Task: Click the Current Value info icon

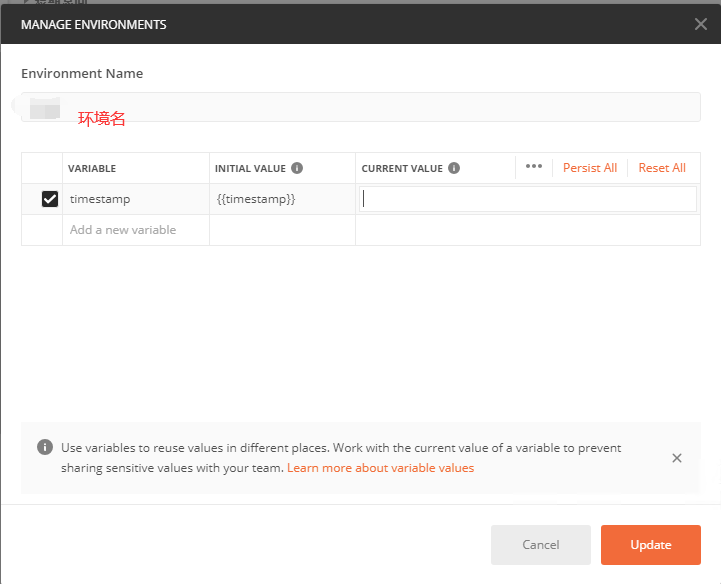Action: (454, 168)
